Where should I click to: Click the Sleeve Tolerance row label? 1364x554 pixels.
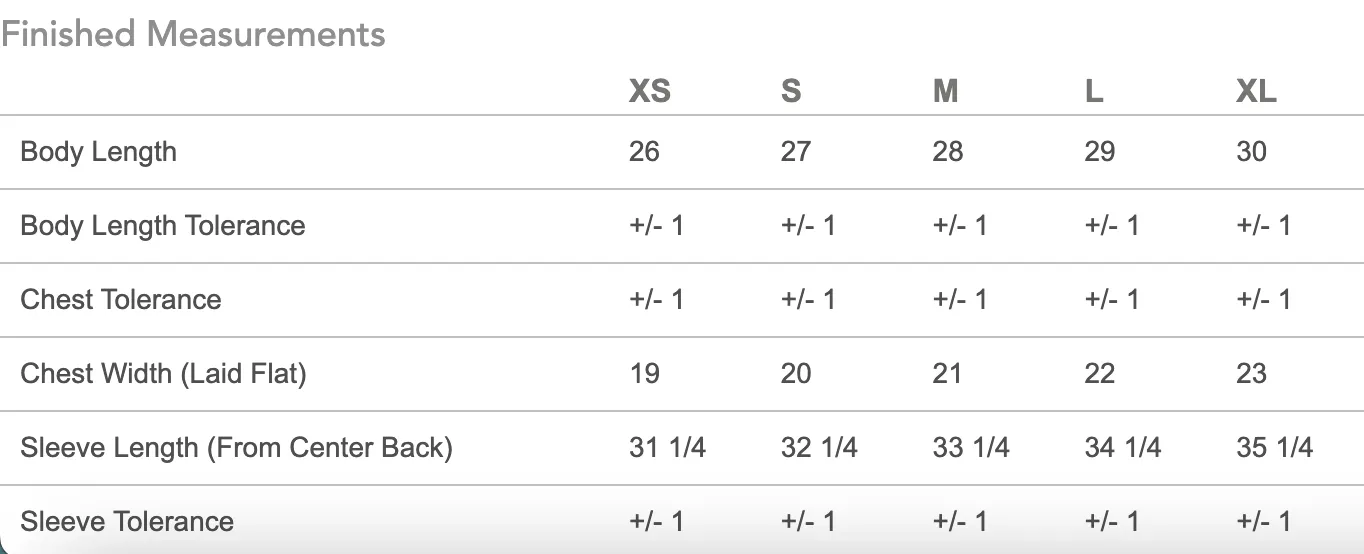127,522
